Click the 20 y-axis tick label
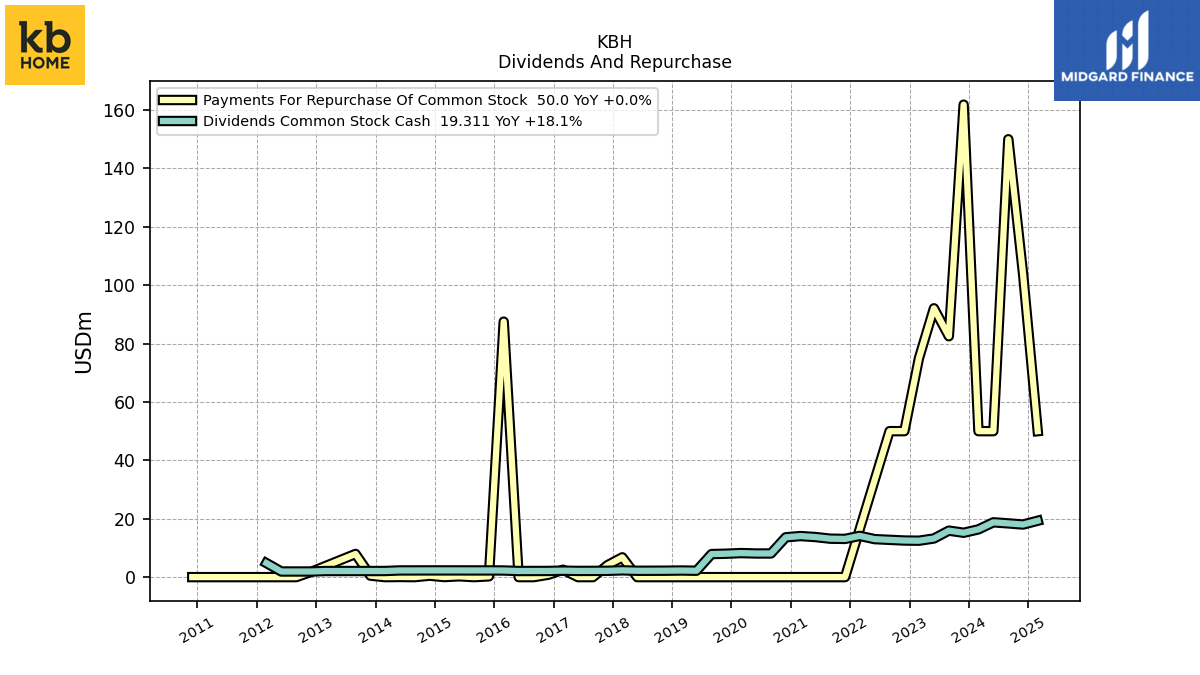This screenshot has width=1200, height=675. click(x=126, y=519)
